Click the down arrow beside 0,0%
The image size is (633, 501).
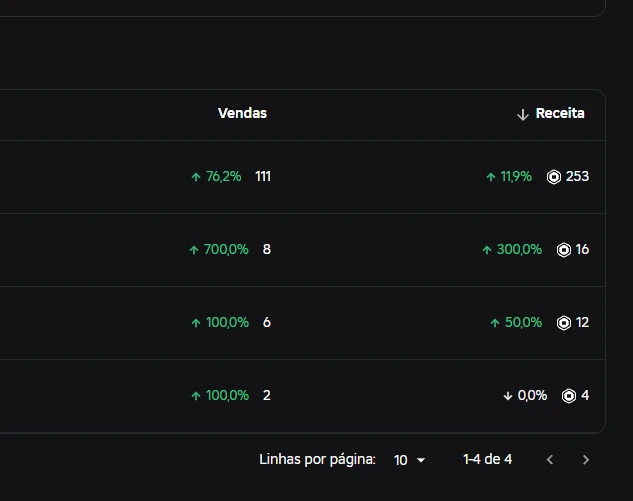pyautogui.click(x=508, y=396)
